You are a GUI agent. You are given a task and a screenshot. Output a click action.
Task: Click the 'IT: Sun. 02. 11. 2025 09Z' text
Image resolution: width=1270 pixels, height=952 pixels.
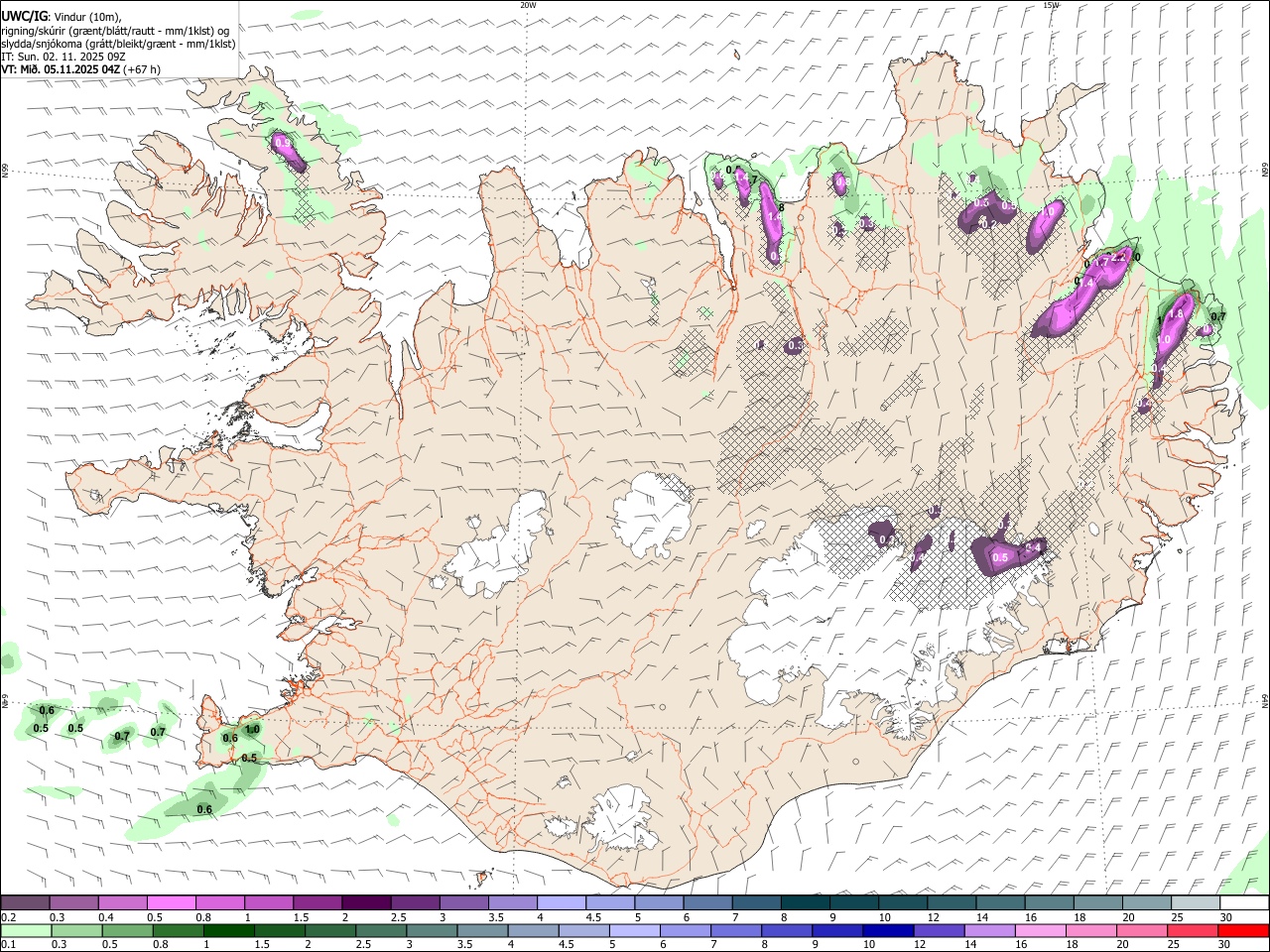pyautogui.click(x=63, y=57)
